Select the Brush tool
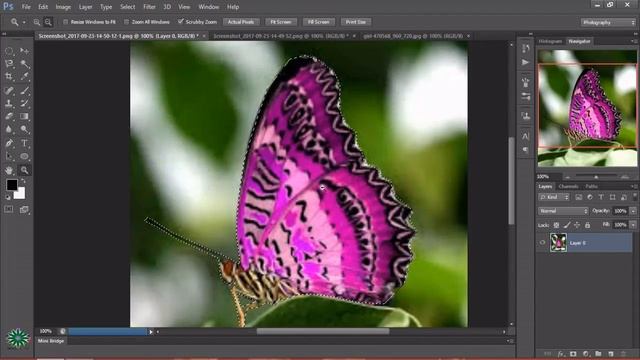The image size is (640, 360). click(24, 91)
